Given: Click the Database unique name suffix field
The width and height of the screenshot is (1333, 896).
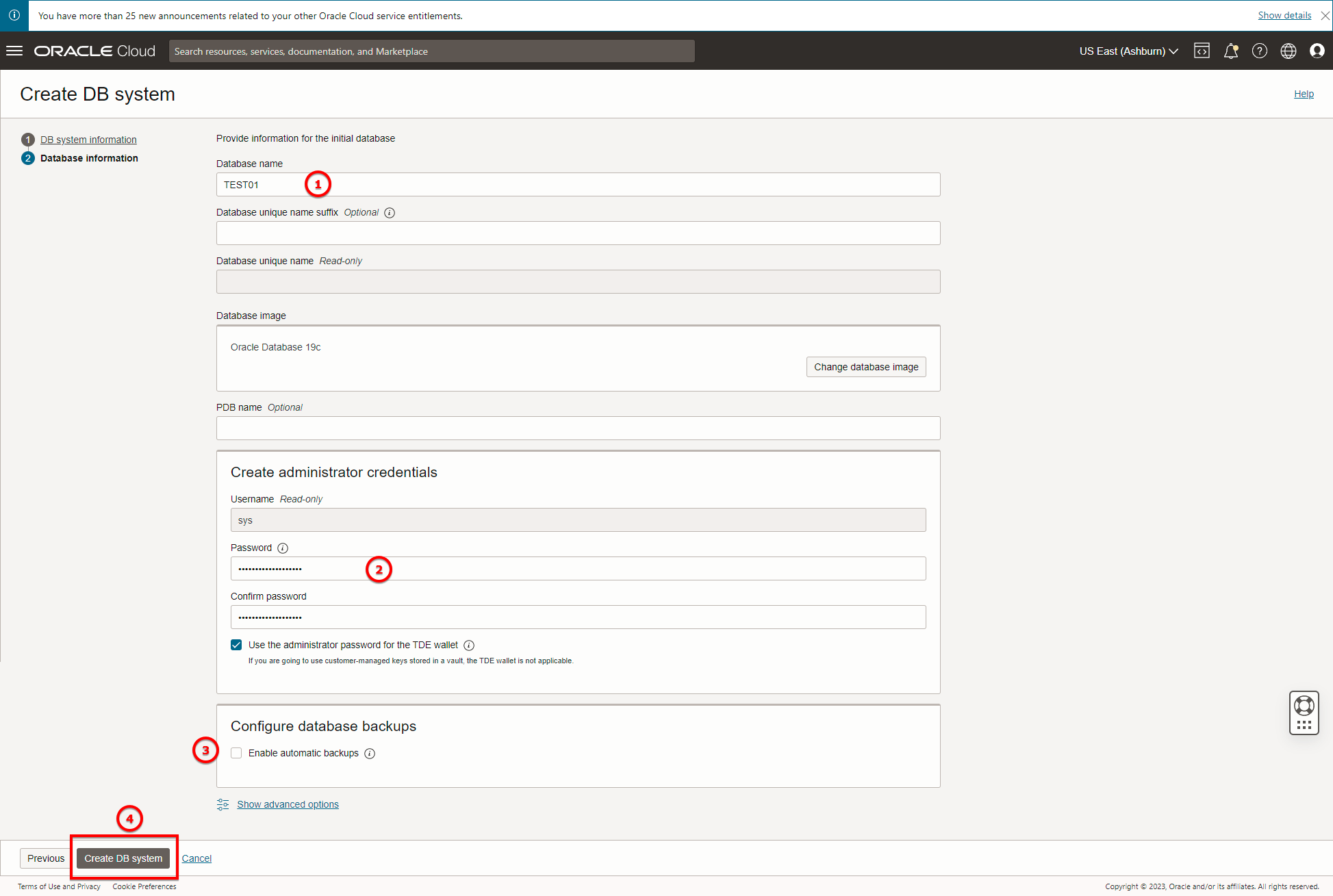Looking at the screenshot, I should click(579, 233).
